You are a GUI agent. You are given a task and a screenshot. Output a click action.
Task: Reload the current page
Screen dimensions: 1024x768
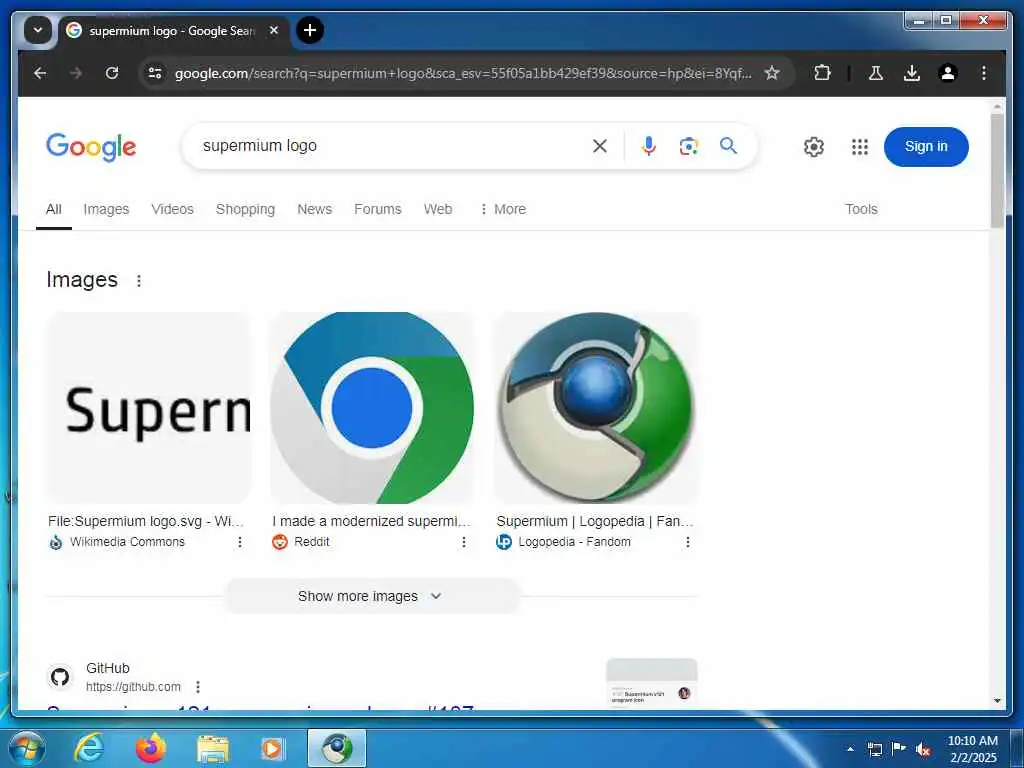pos(112,73)
